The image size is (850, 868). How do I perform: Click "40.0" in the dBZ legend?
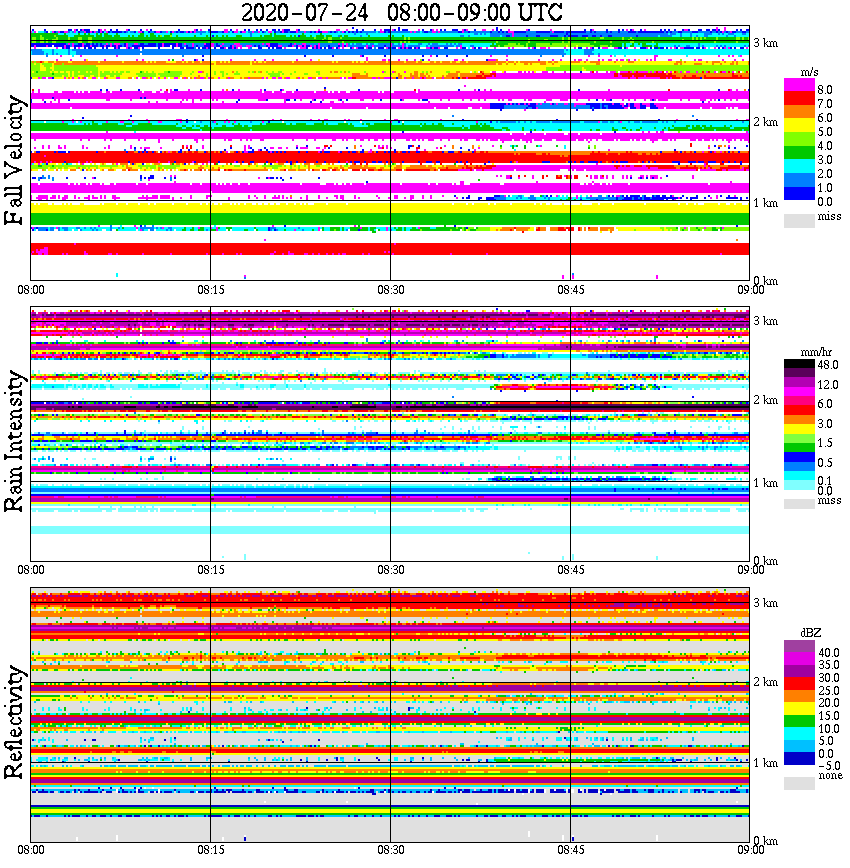point(829,653)
